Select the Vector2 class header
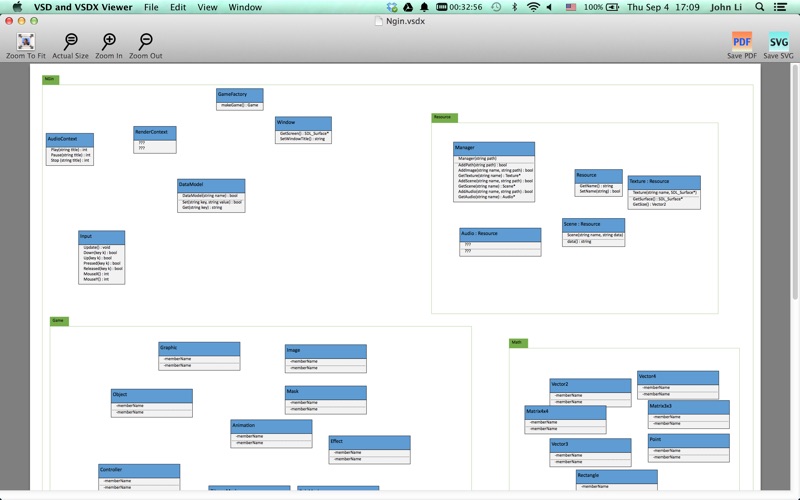The image size is (800, 500). (x=590, y=385)
